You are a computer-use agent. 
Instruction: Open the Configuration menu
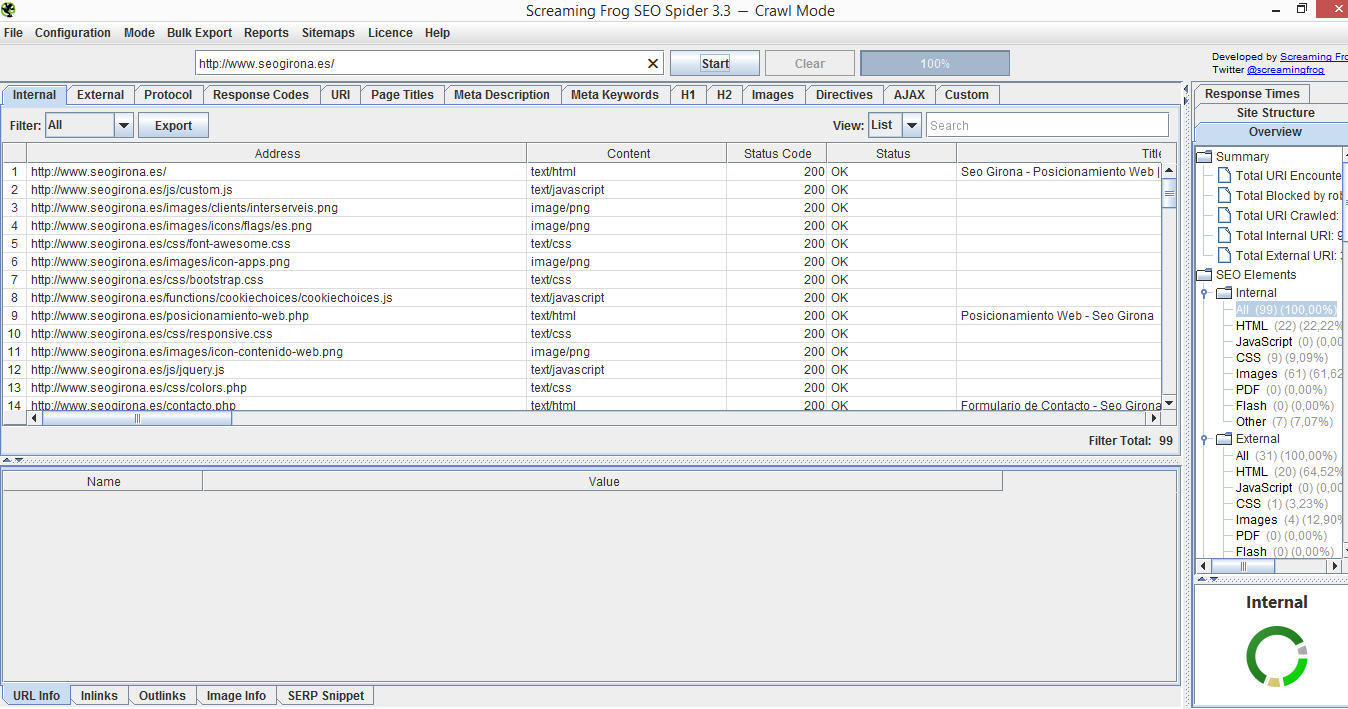point(73,33)
